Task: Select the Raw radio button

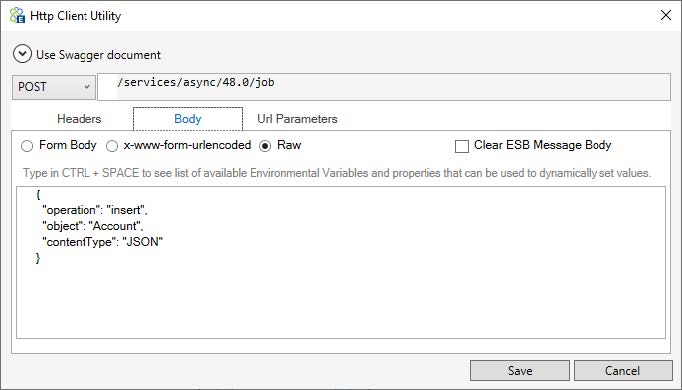Action: (x=265, y=146)
